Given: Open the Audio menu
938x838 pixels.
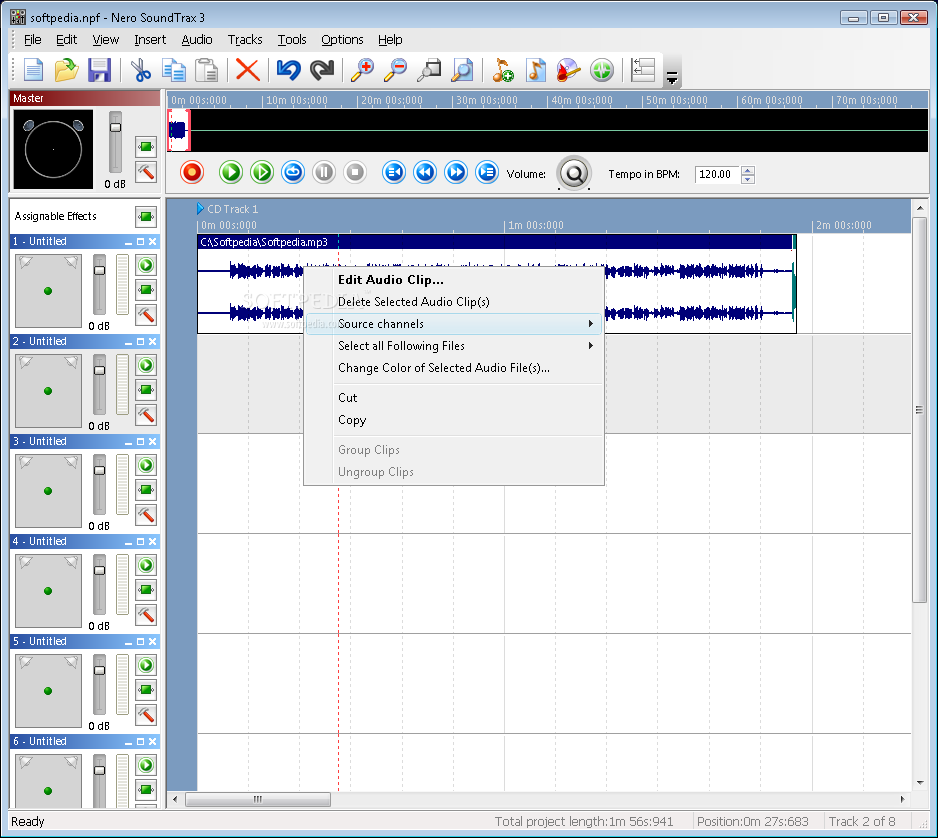Looking at the screenshot, I should click(x=197, y=39).
